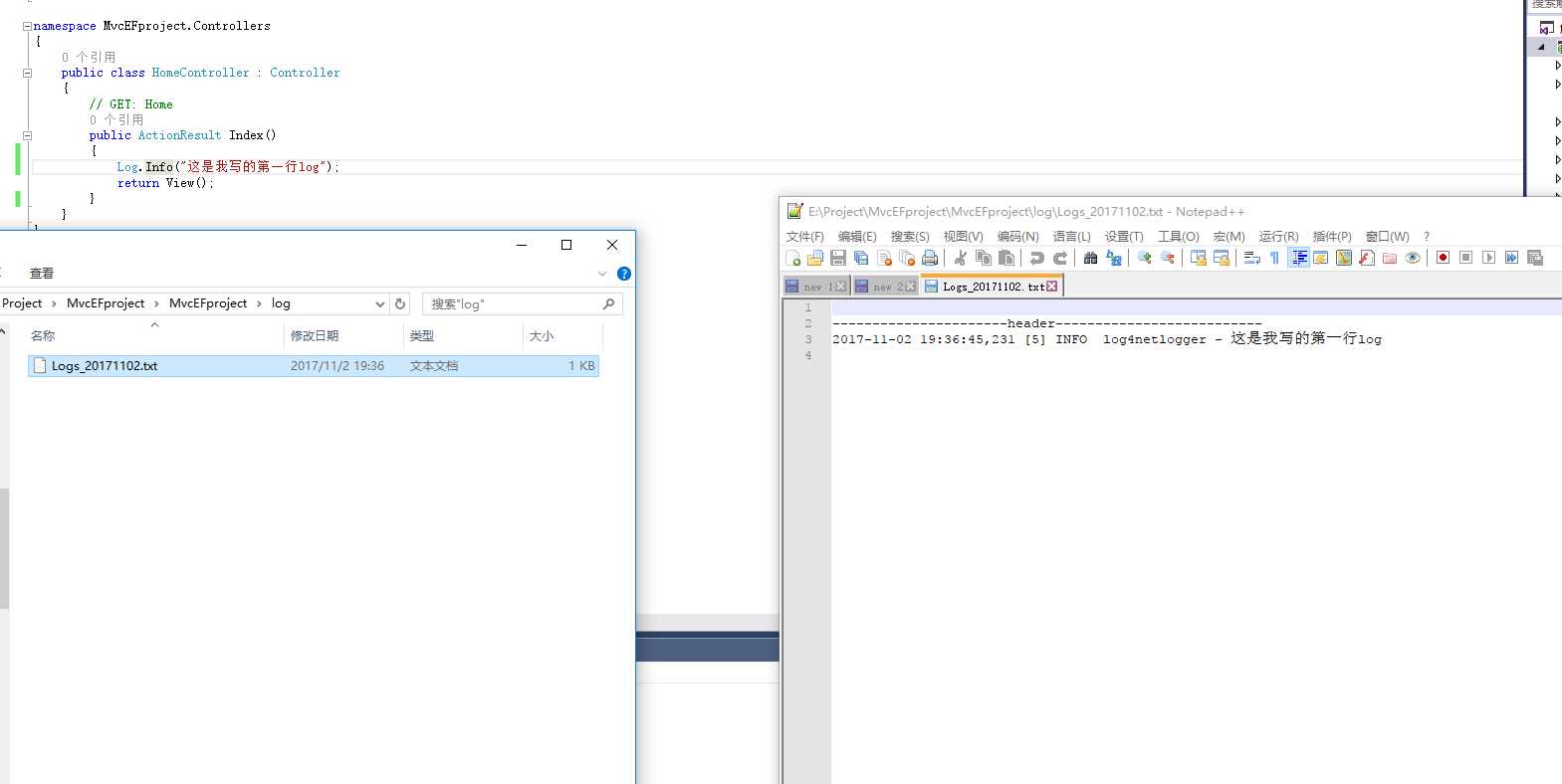Click Close document icon in Notepad++ toolbar
The width and height of the screenshot is (1562, 784).
pos(884,258)
